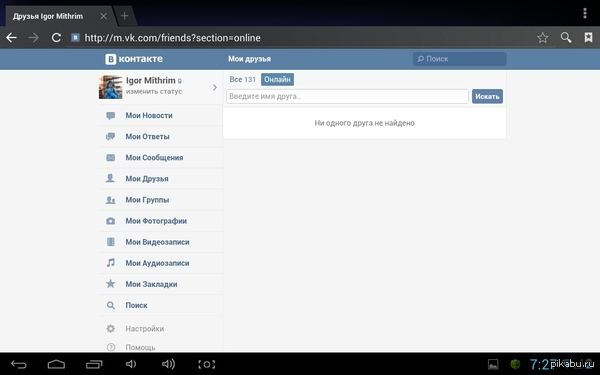Image resolution: width=600 pixels, height=375 pixels.
Task: Open a new tab with plus
Action: click(124, 16)
